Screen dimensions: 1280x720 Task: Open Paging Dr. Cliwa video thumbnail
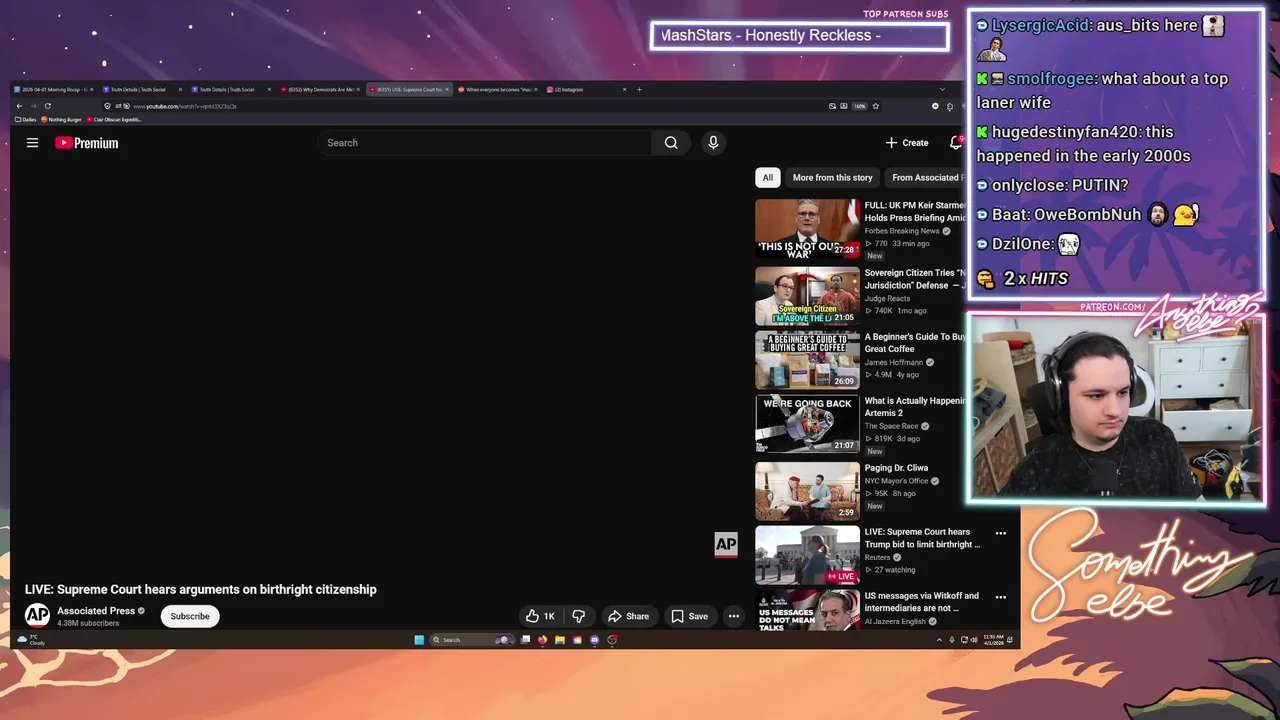tap(807, 490)
